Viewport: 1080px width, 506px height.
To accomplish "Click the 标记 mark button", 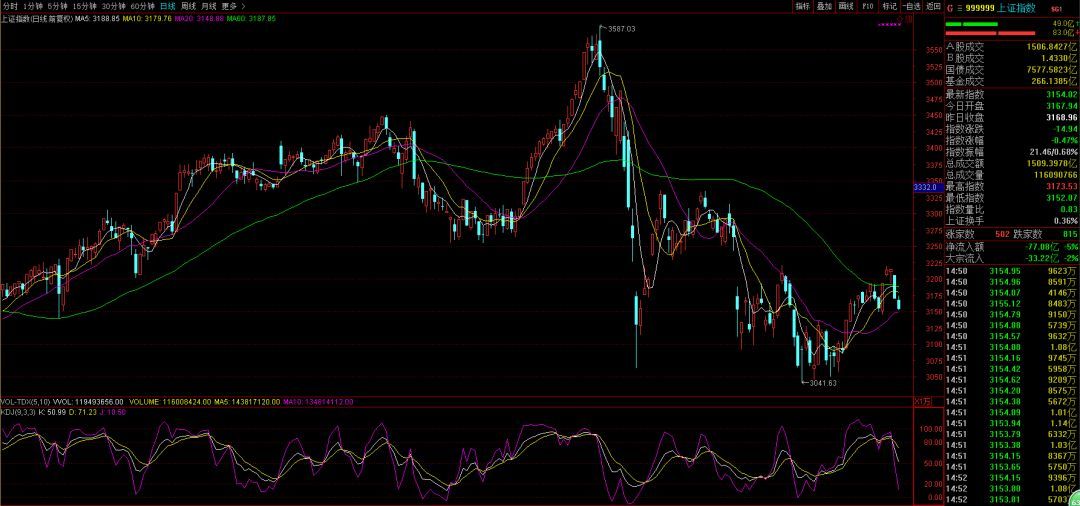I will coord(889,6).
